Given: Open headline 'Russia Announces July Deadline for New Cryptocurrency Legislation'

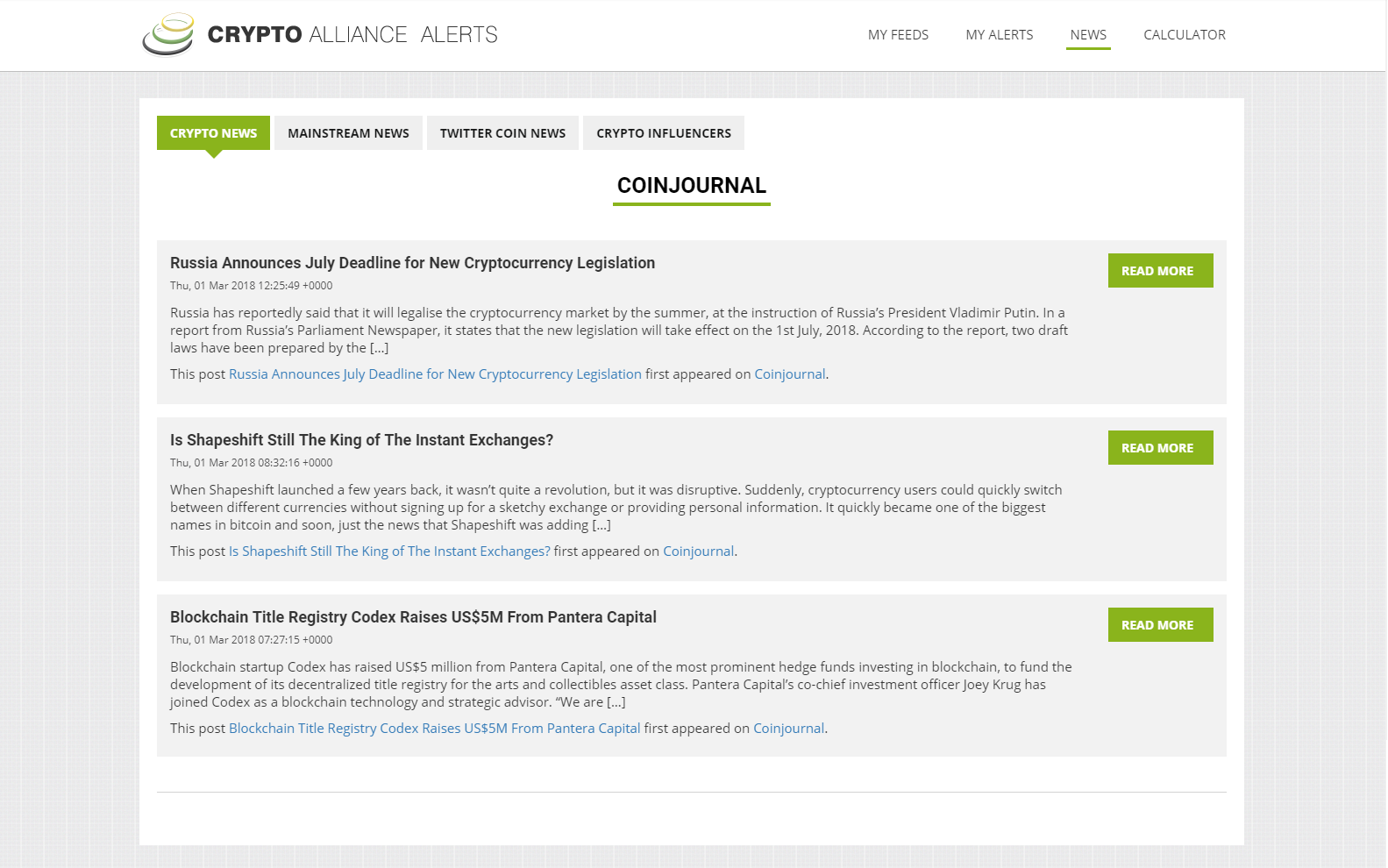Looking at the screenshot, I should (x=412, y=263).
